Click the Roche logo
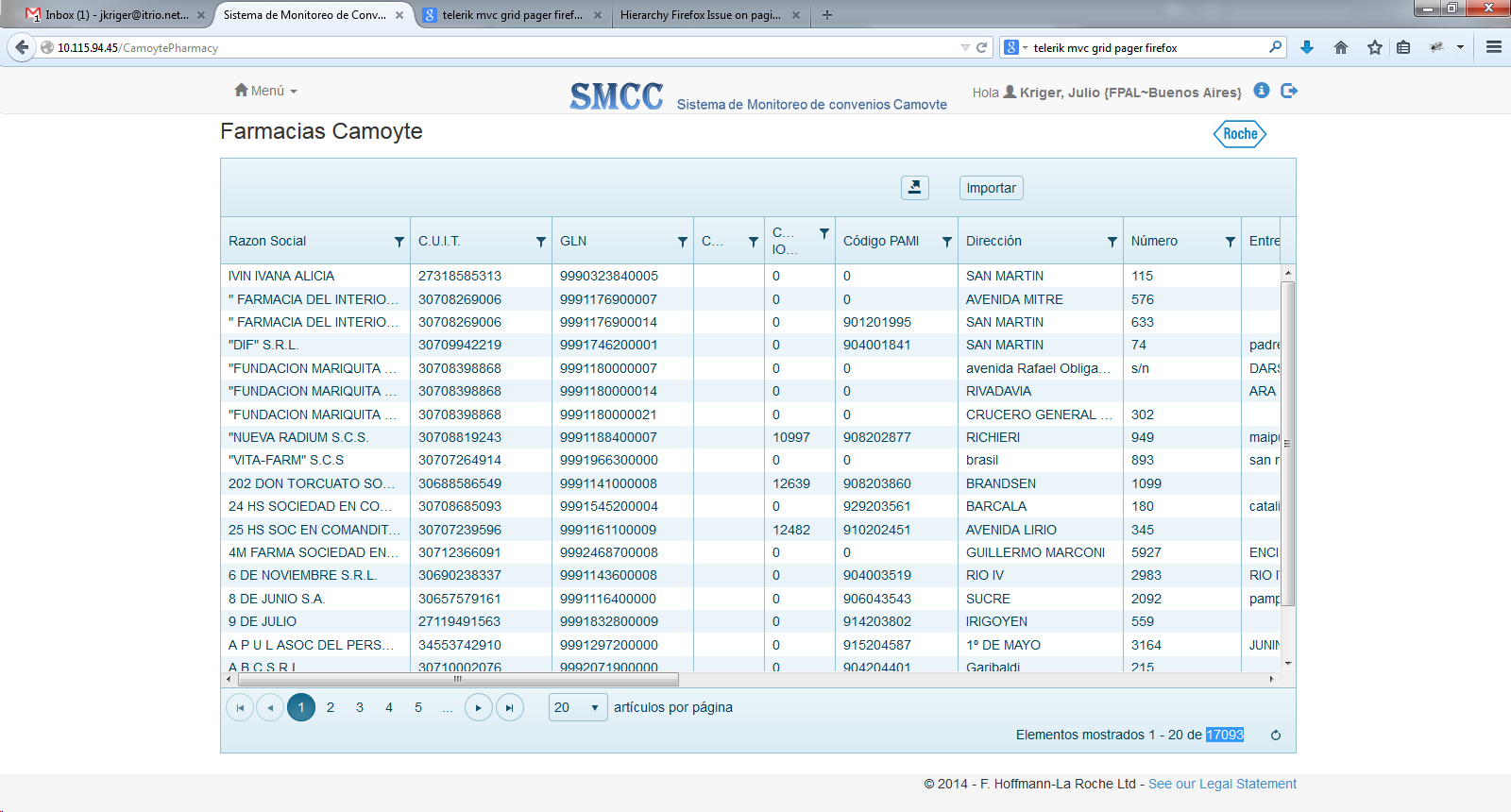 [1240, 134]
